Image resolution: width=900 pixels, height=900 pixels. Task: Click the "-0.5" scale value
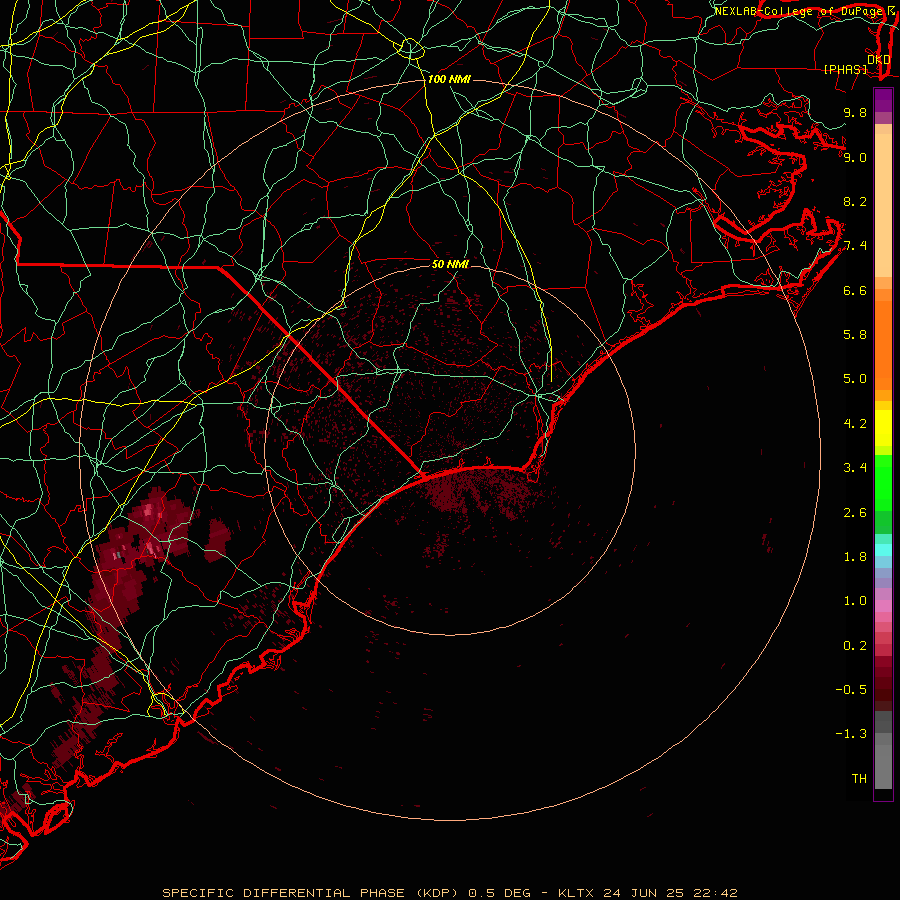pyautogui.click(x=851, y=690)
